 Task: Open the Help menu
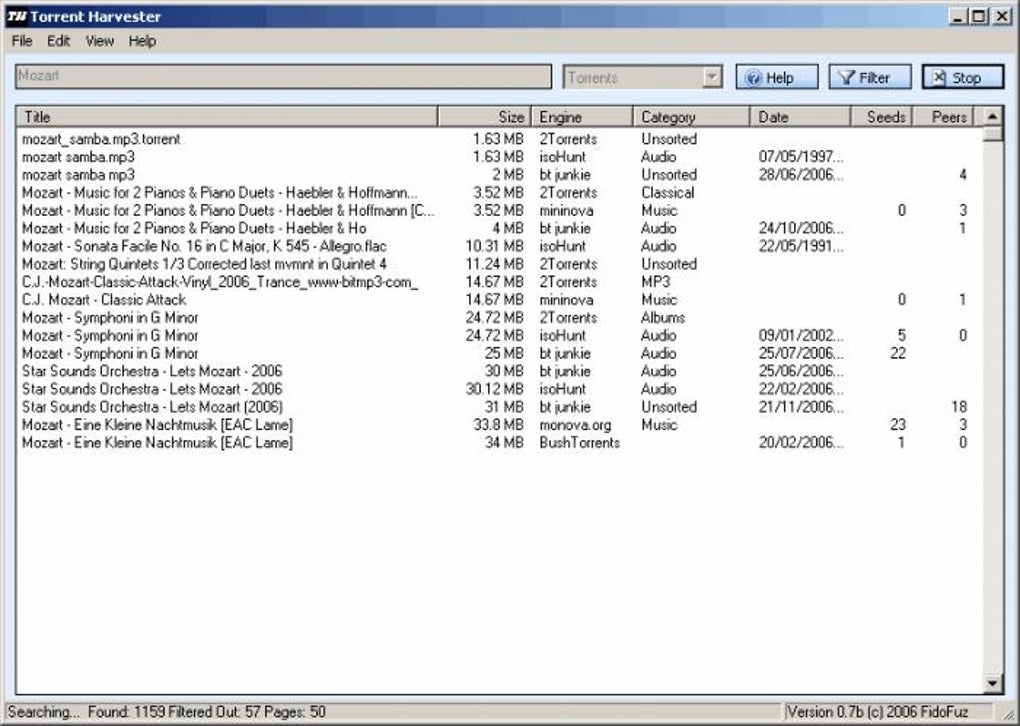pos(142,41)
